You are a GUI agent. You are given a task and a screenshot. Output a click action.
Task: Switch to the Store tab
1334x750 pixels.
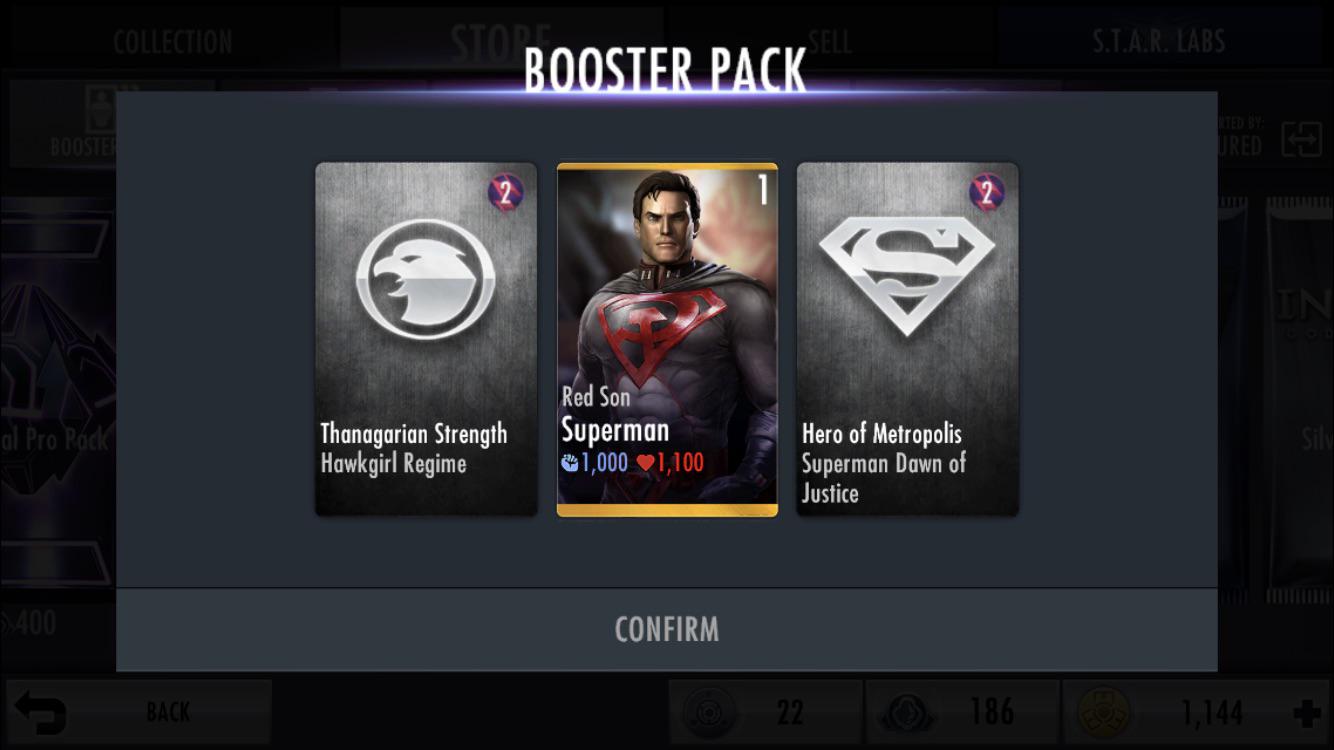pyautogui.click(x=501, y=41)
